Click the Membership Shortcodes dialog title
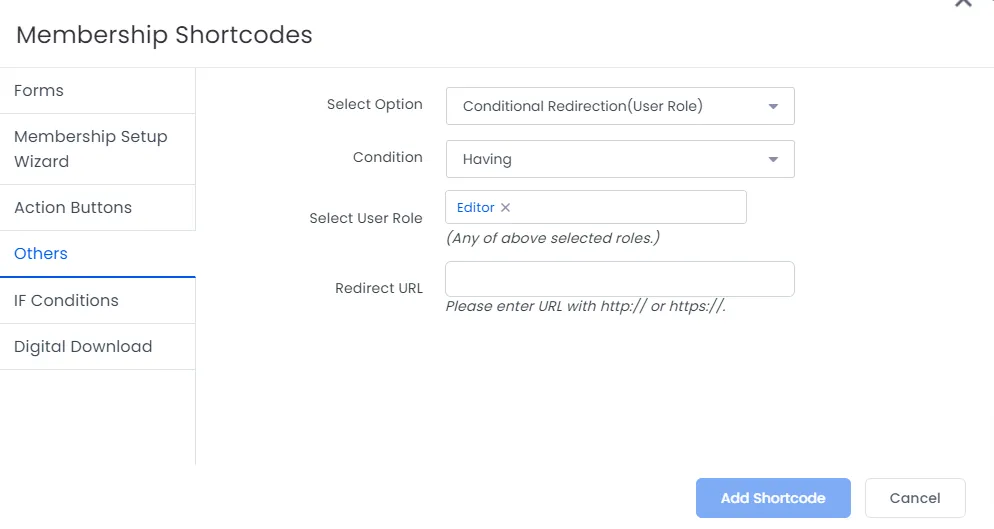The image size is (994, 529). 164,35
